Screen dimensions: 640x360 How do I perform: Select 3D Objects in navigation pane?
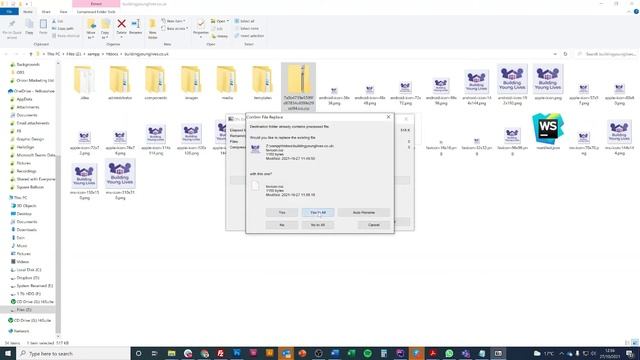tap(26, 206)
